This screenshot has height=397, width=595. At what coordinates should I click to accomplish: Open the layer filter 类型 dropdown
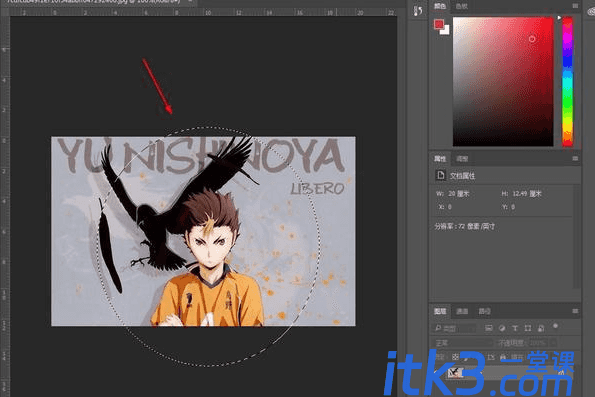pyautogui.click(x=454, y=328)
